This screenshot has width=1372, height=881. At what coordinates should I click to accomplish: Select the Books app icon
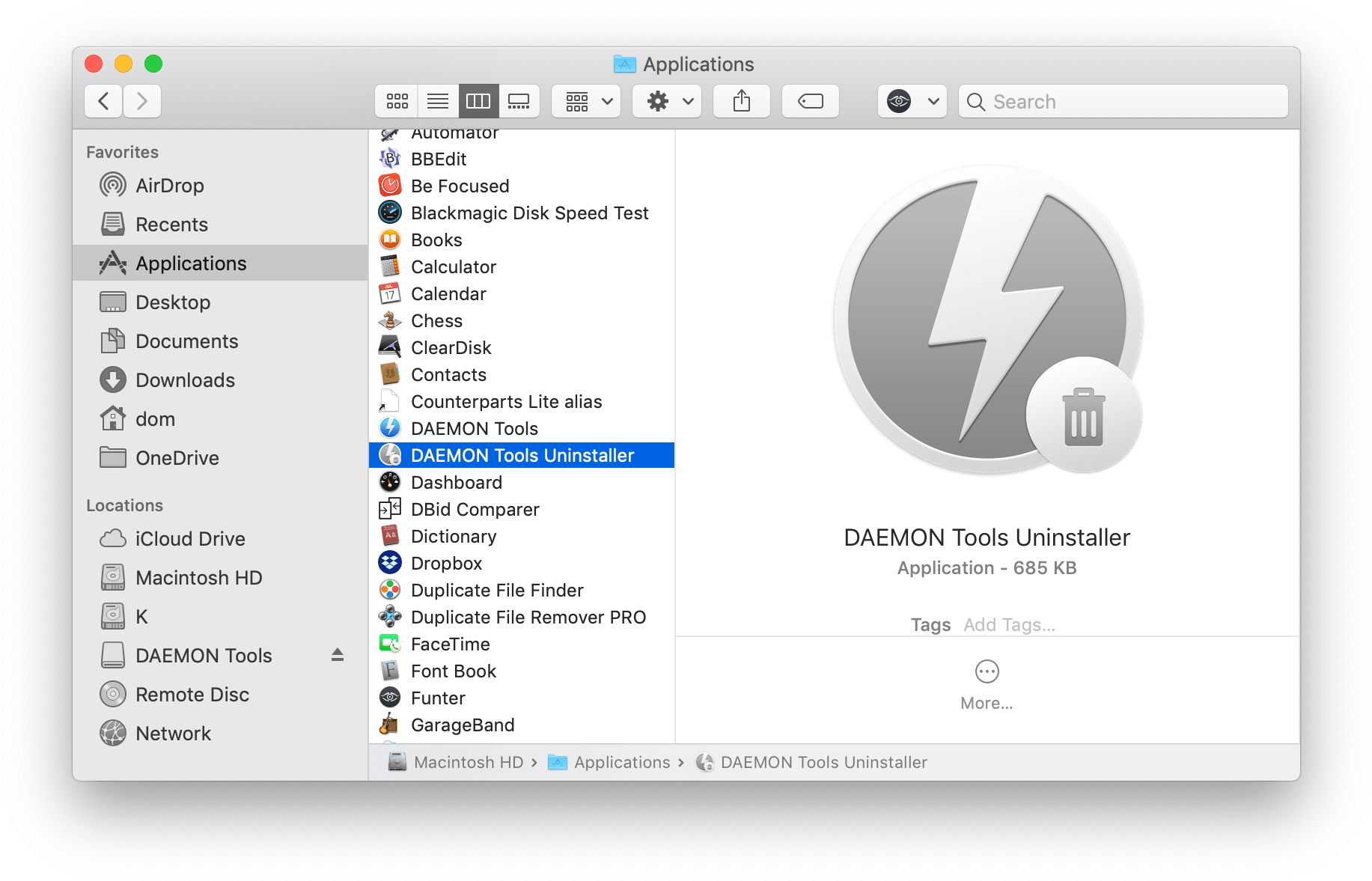click(x=390, y=240)
